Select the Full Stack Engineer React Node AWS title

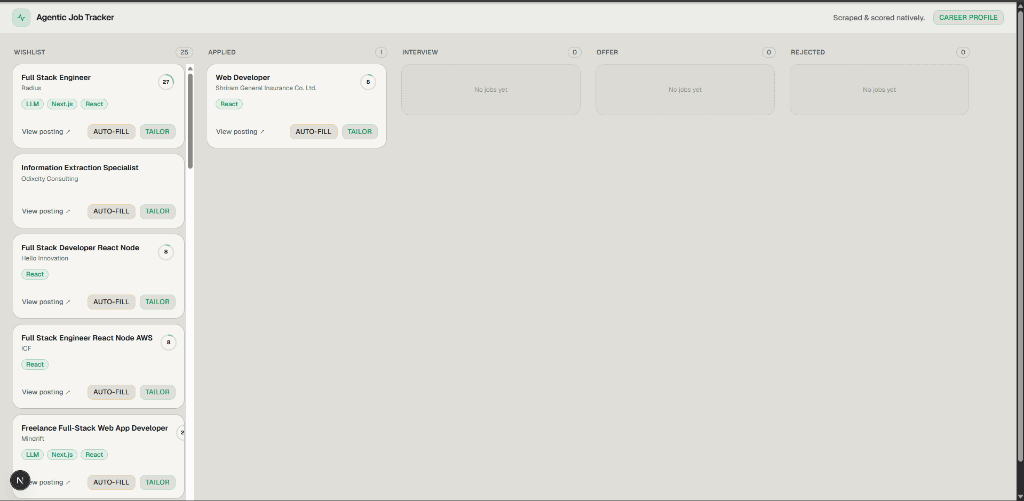coord(87,338)
